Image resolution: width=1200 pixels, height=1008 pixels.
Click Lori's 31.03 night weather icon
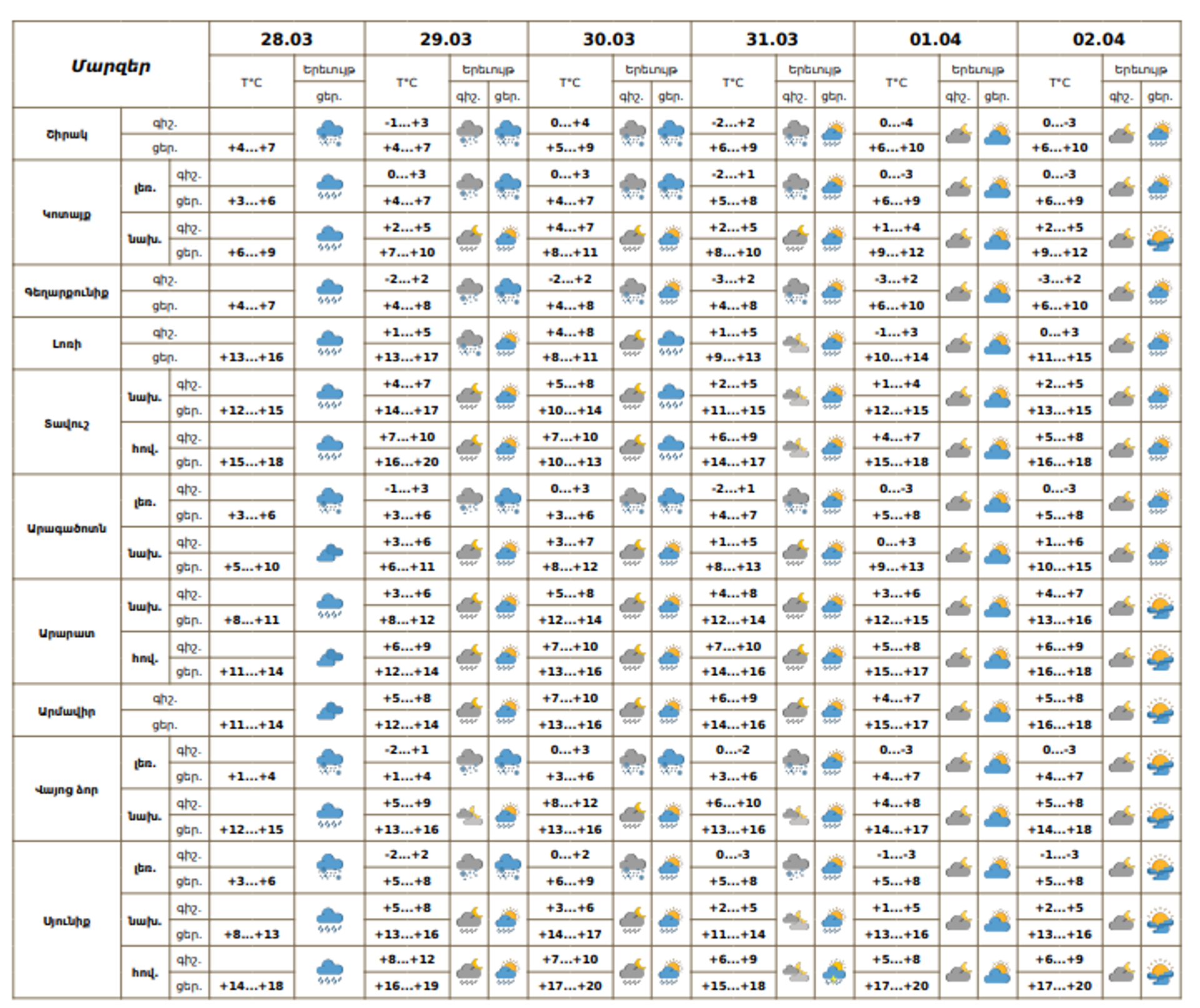coord(796,343)
